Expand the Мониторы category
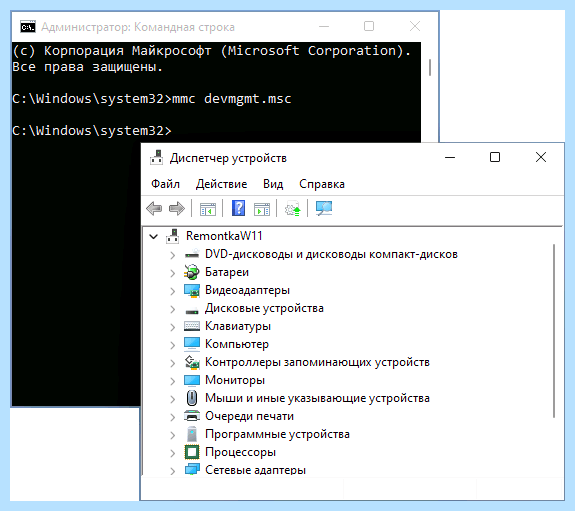 (x=172, y=381)
